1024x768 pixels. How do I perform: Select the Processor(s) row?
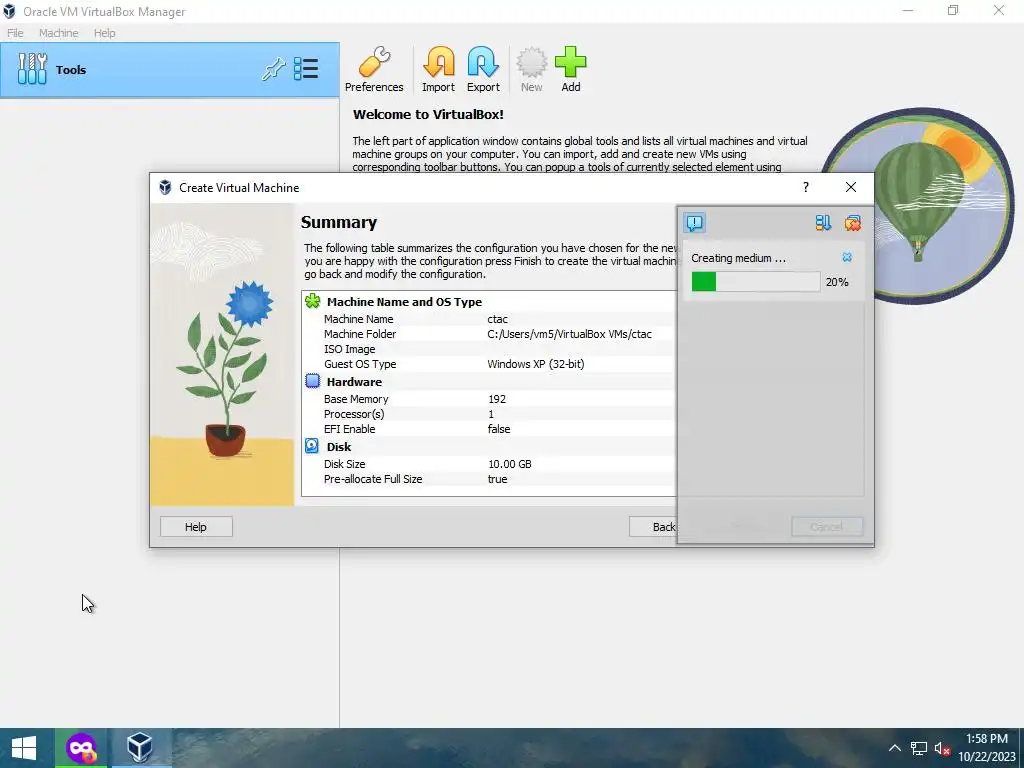point(489,414)
